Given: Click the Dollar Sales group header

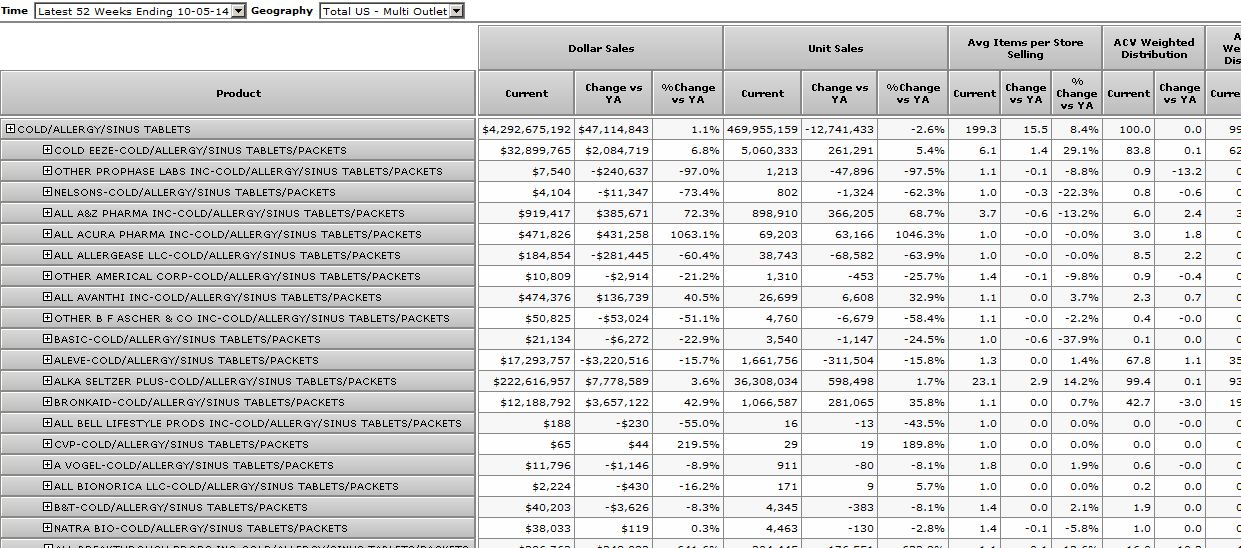Looking at the screenshot, I should click(x=601, y=48).
